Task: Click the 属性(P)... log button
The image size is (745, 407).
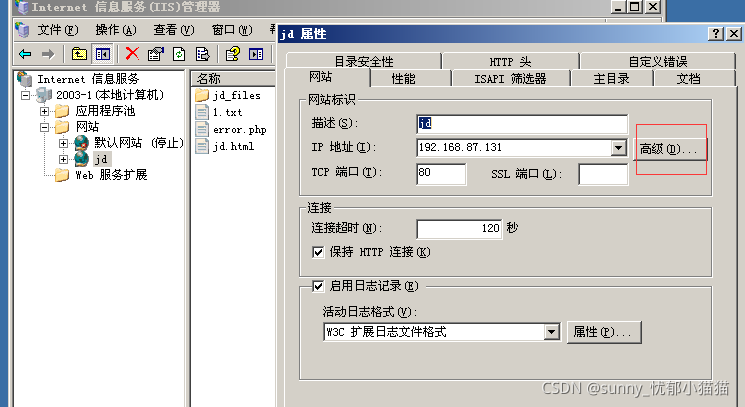Action: [x=604, y=332]
